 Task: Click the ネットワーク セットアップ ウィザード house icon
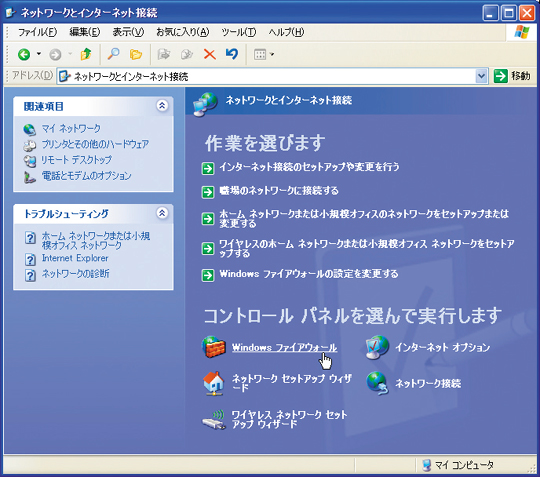pos(214,383)
